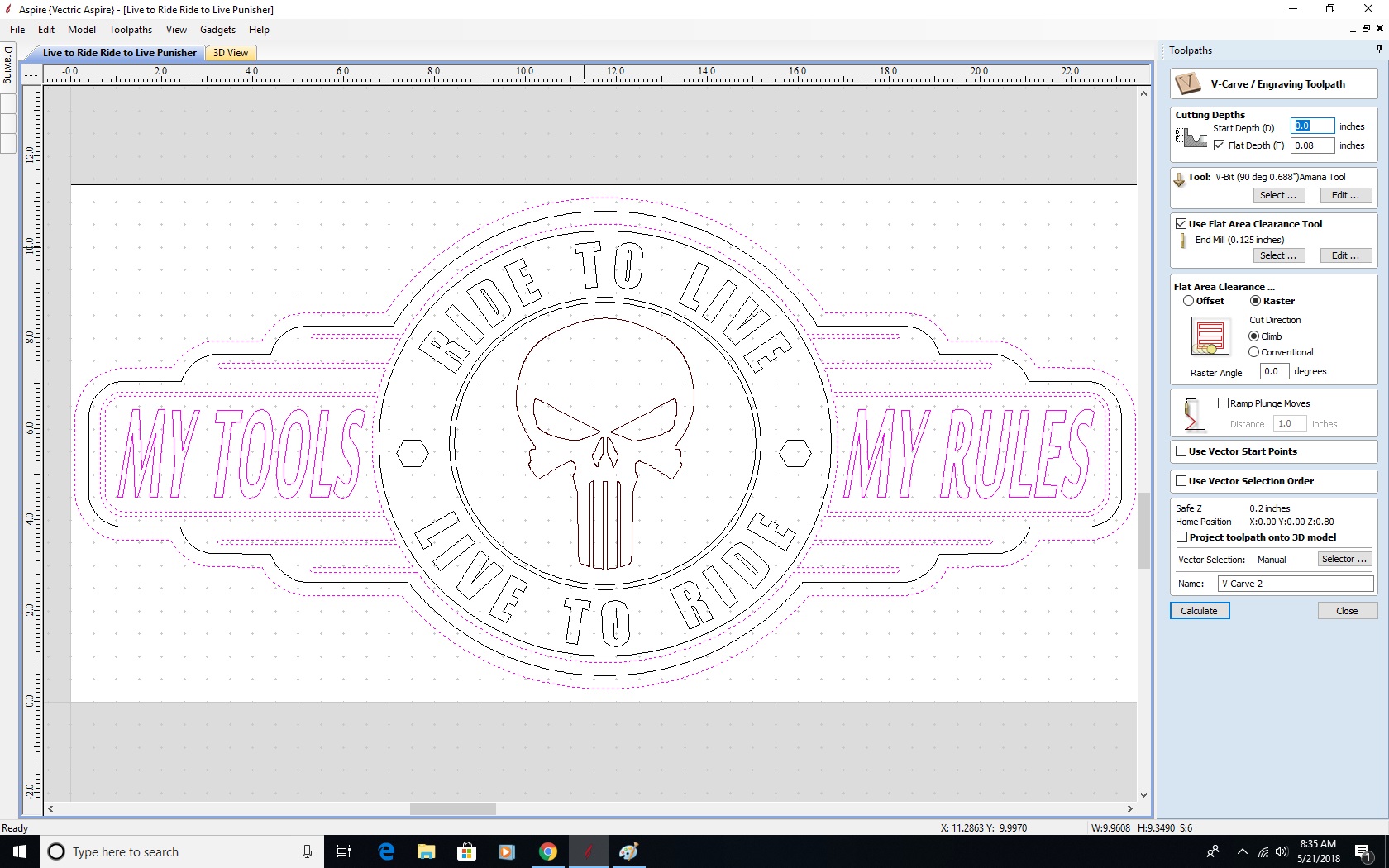Image resolution: width=1389 pixels, height=868 pixels.
Task: Open the People icon in taskbar
Action: coord(1212,852)
